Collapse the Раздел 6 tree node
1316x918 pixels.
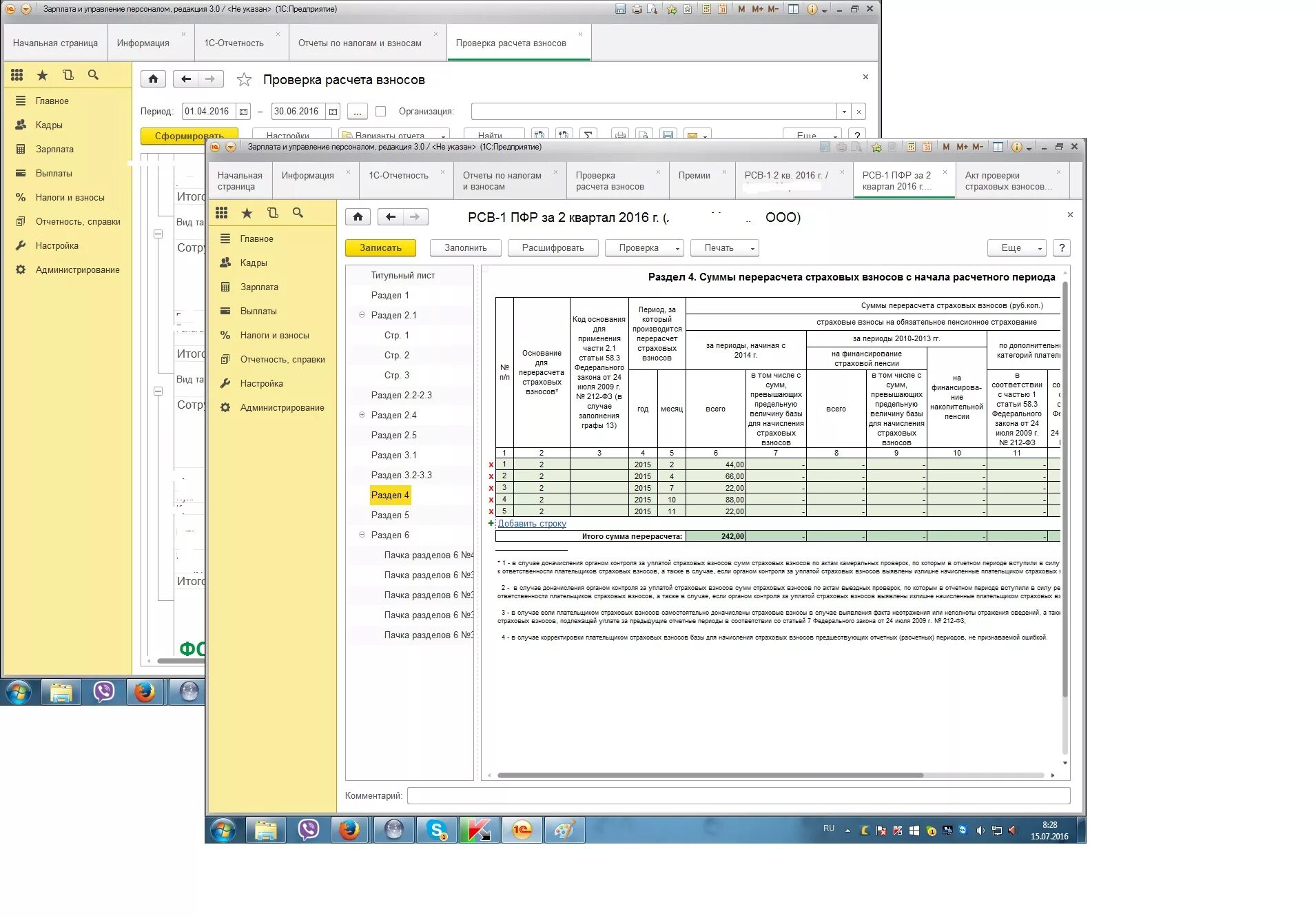click(362, 535)
